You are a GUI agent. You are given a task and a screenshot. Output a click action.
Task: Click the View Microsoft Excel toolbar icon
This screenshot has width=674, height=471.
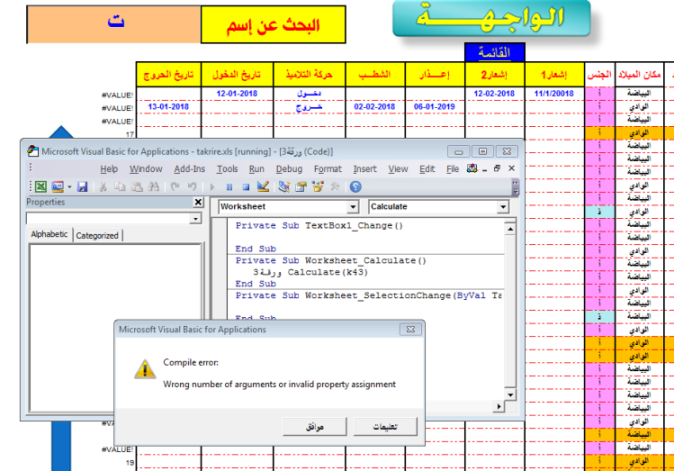(x=41, y=187)
